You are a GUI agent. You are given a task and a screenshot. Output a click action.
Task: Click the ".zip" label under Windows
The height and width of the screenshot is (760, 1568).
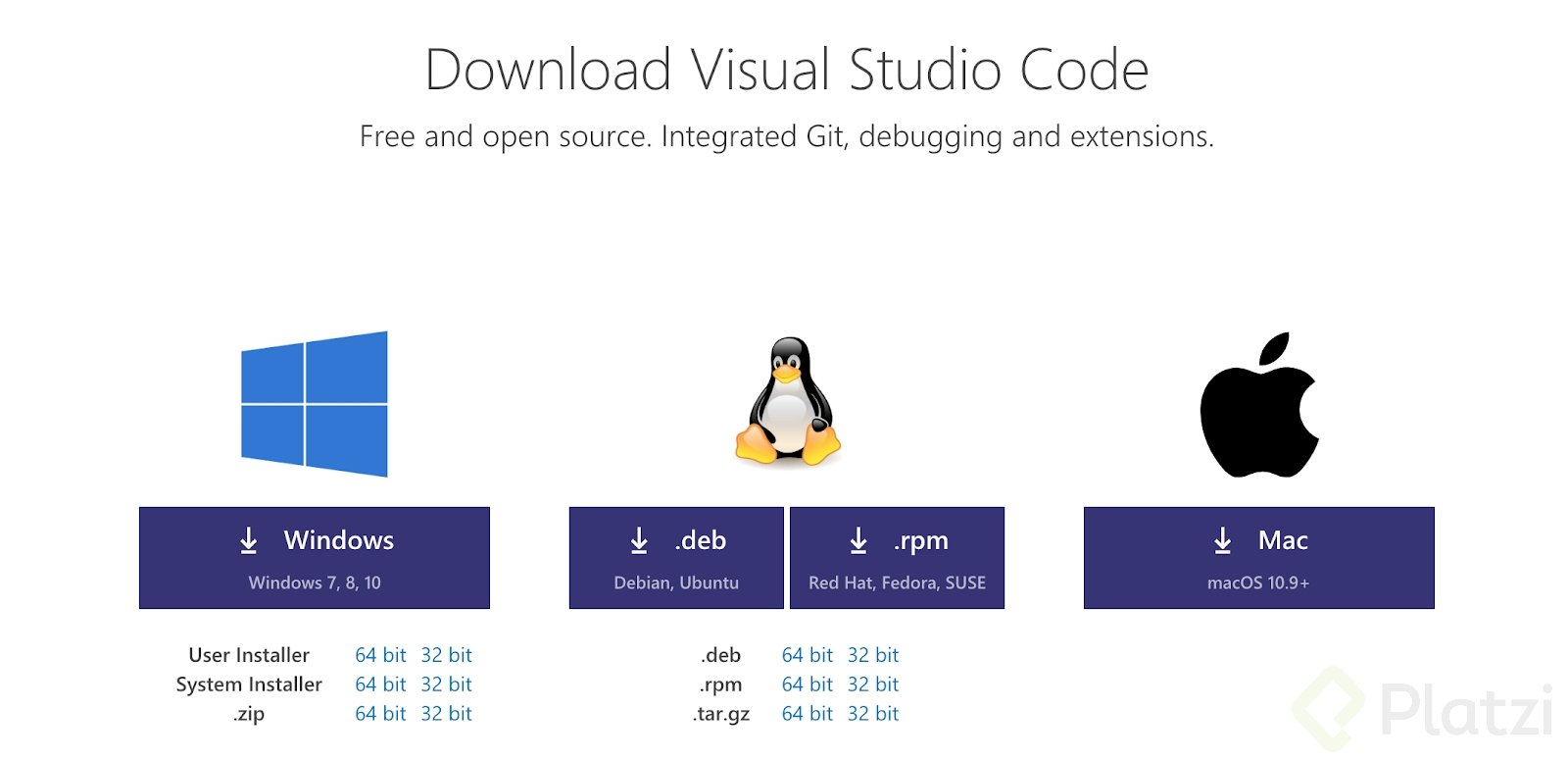click(x=249, y=714)
